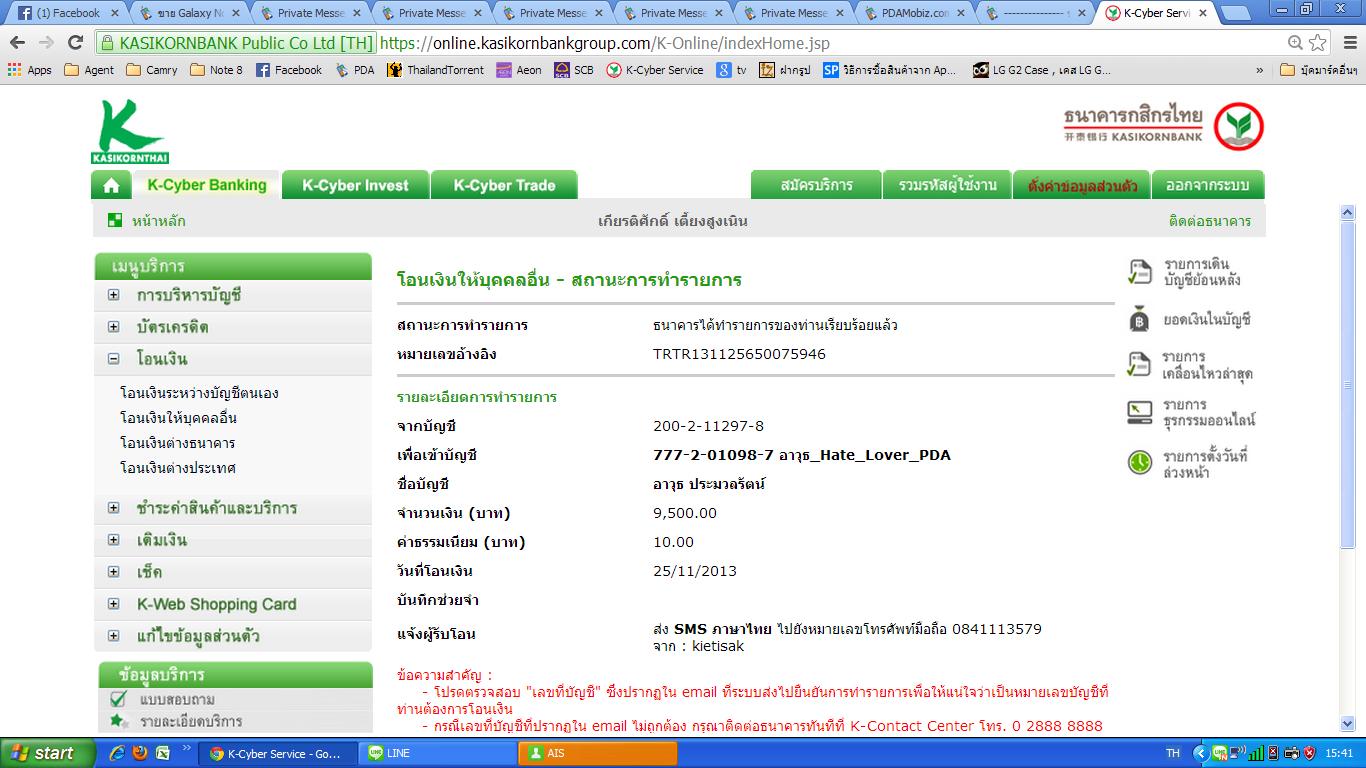Click the Chrome back arrow
Screen dimensions: 1366x768
coord(17,43)
